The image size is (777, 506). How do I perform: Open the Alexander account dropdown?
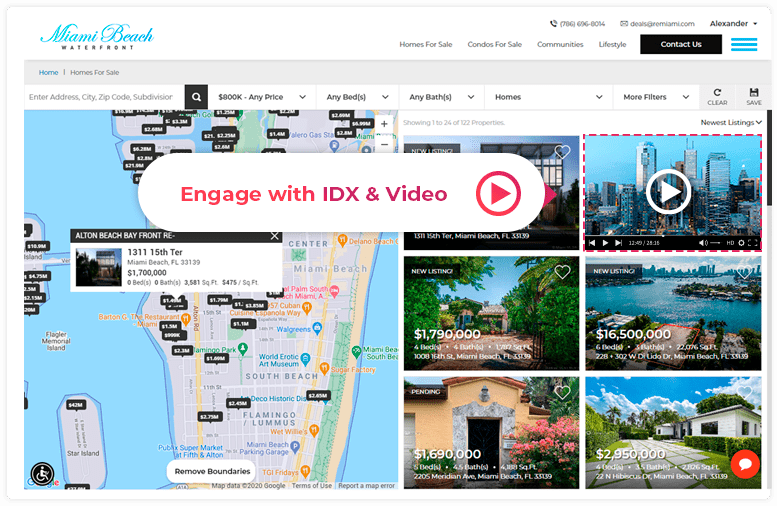(733, 24)
